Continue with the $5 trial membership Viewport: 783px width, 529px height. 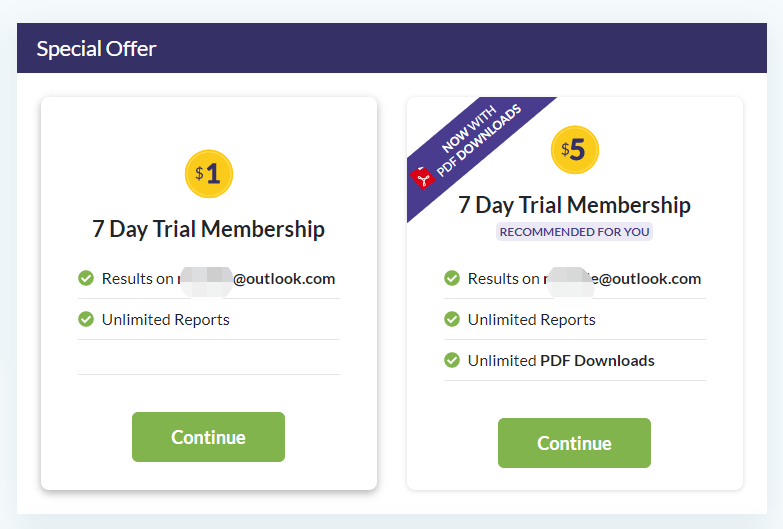click(x=574, y=443)
